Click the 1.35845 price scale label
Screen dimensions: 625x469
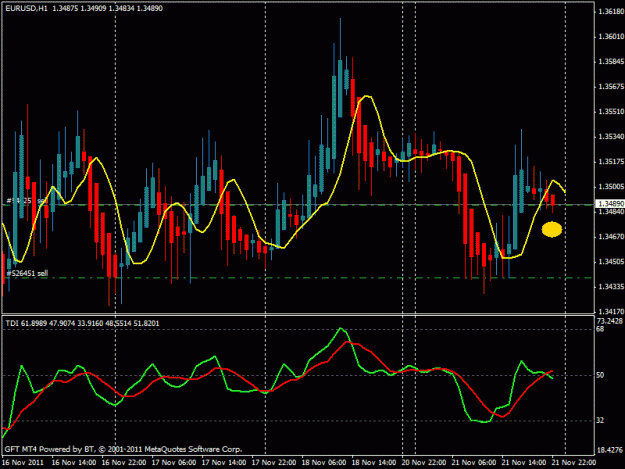click(611, 62)
